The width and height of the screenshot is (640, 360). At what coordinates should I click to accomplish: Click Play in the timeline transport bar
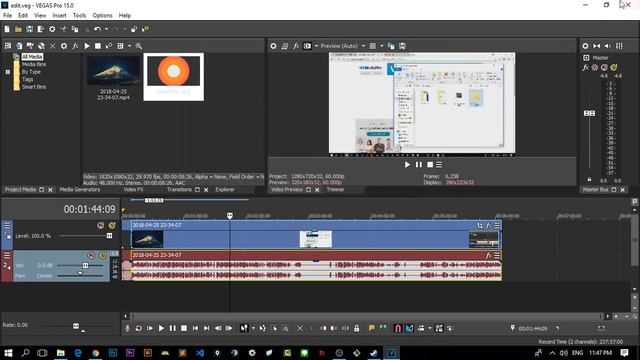pyautogui.click(x=161, y=328)
